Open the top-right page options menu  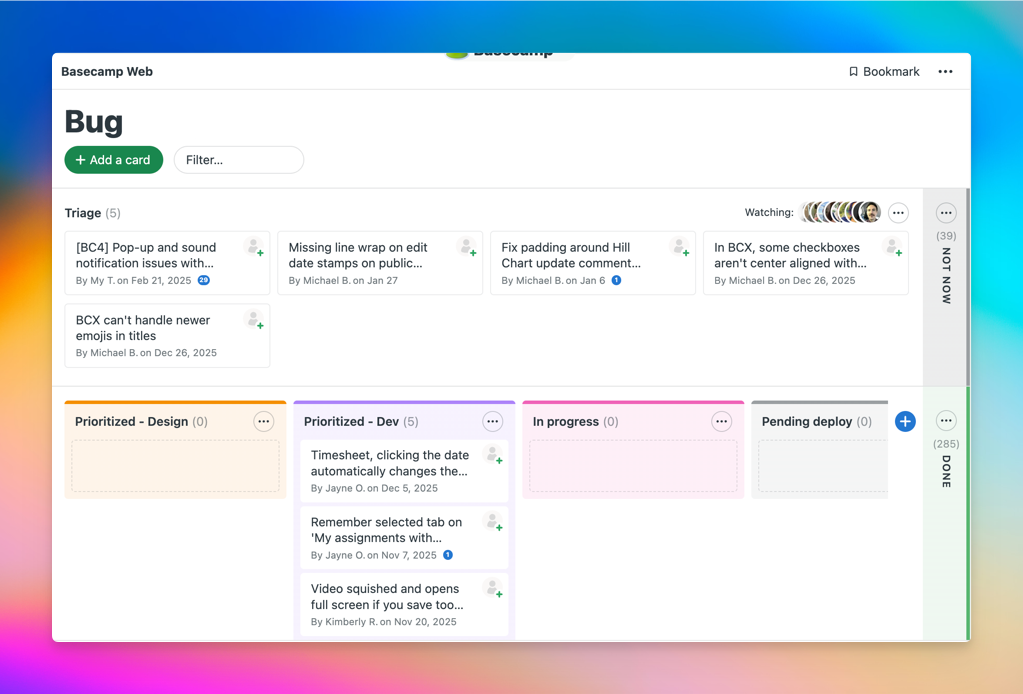[x=945, y=72]
